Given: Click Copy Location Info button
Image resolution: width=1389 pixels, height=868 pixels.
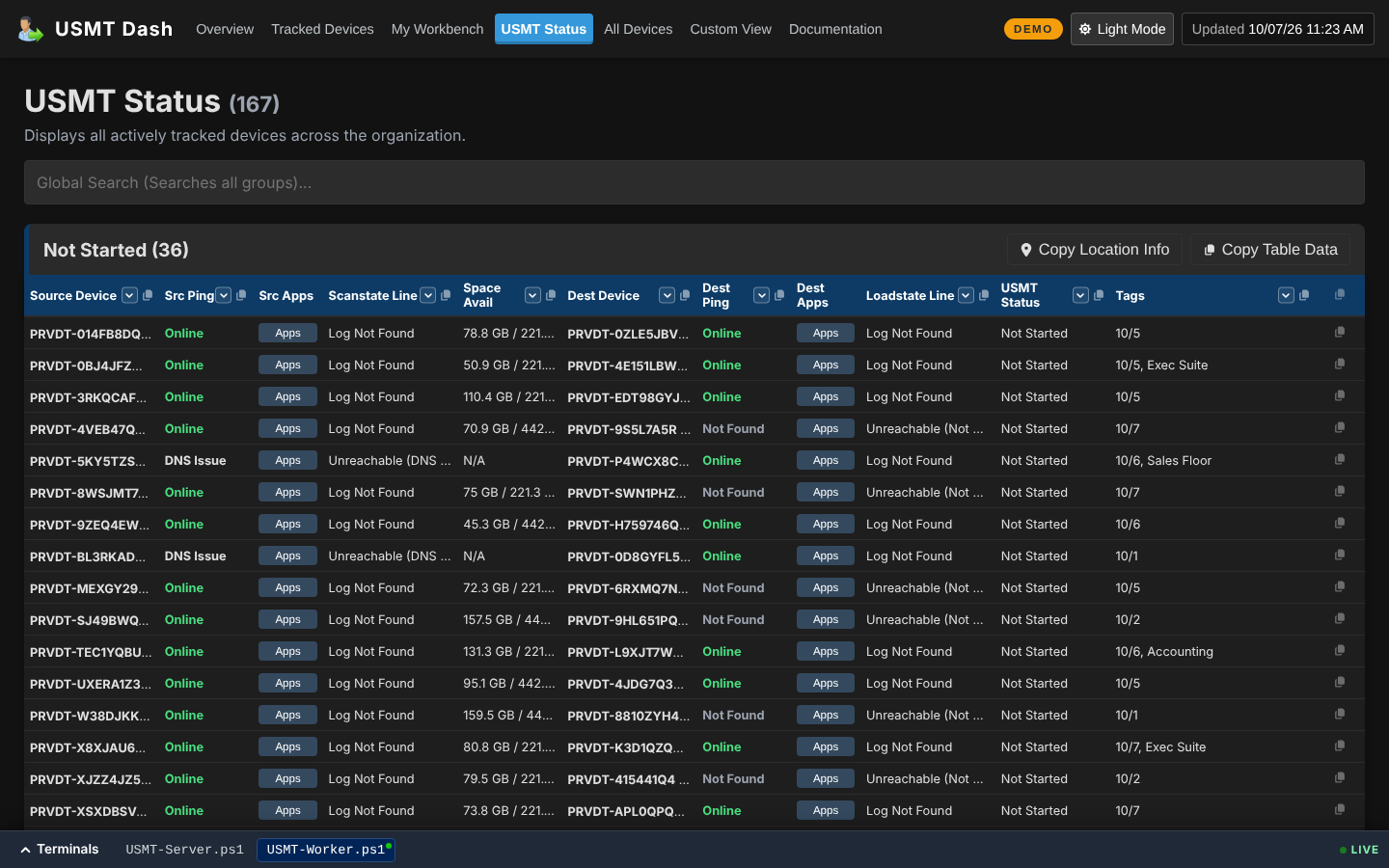Looking at the screenshot, I should (1095, 250).
